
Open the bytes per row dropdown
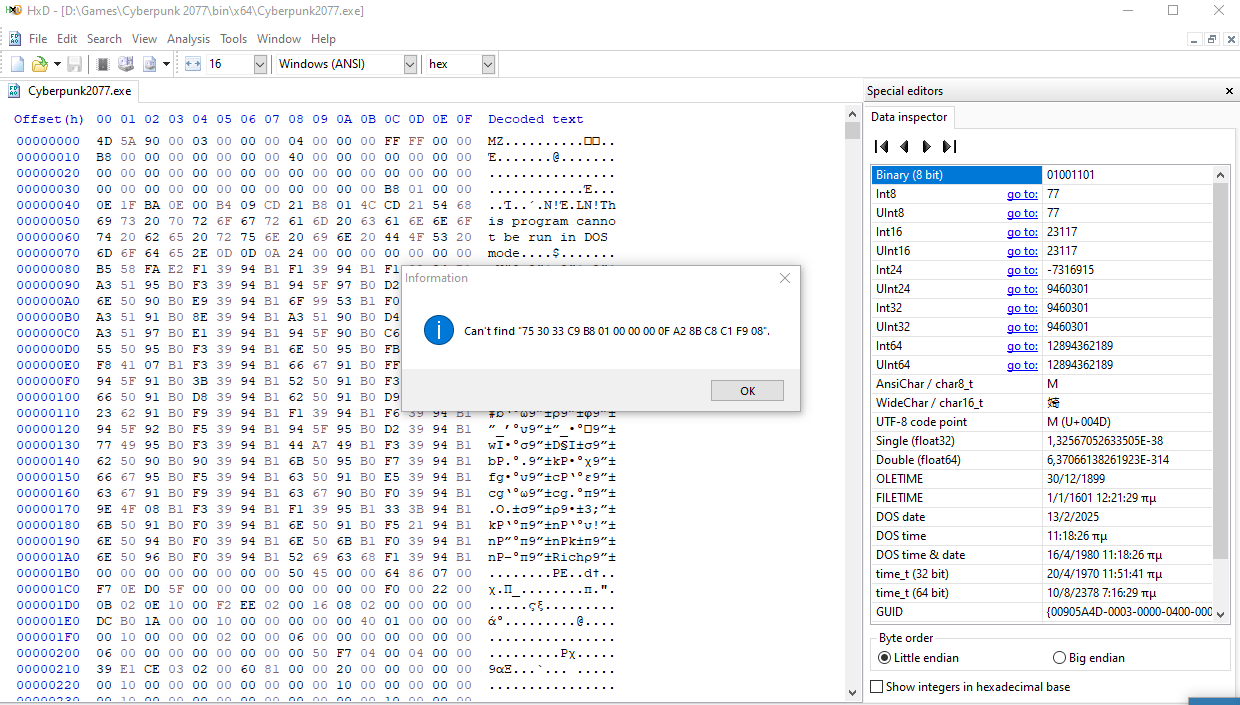coord(260,64)
